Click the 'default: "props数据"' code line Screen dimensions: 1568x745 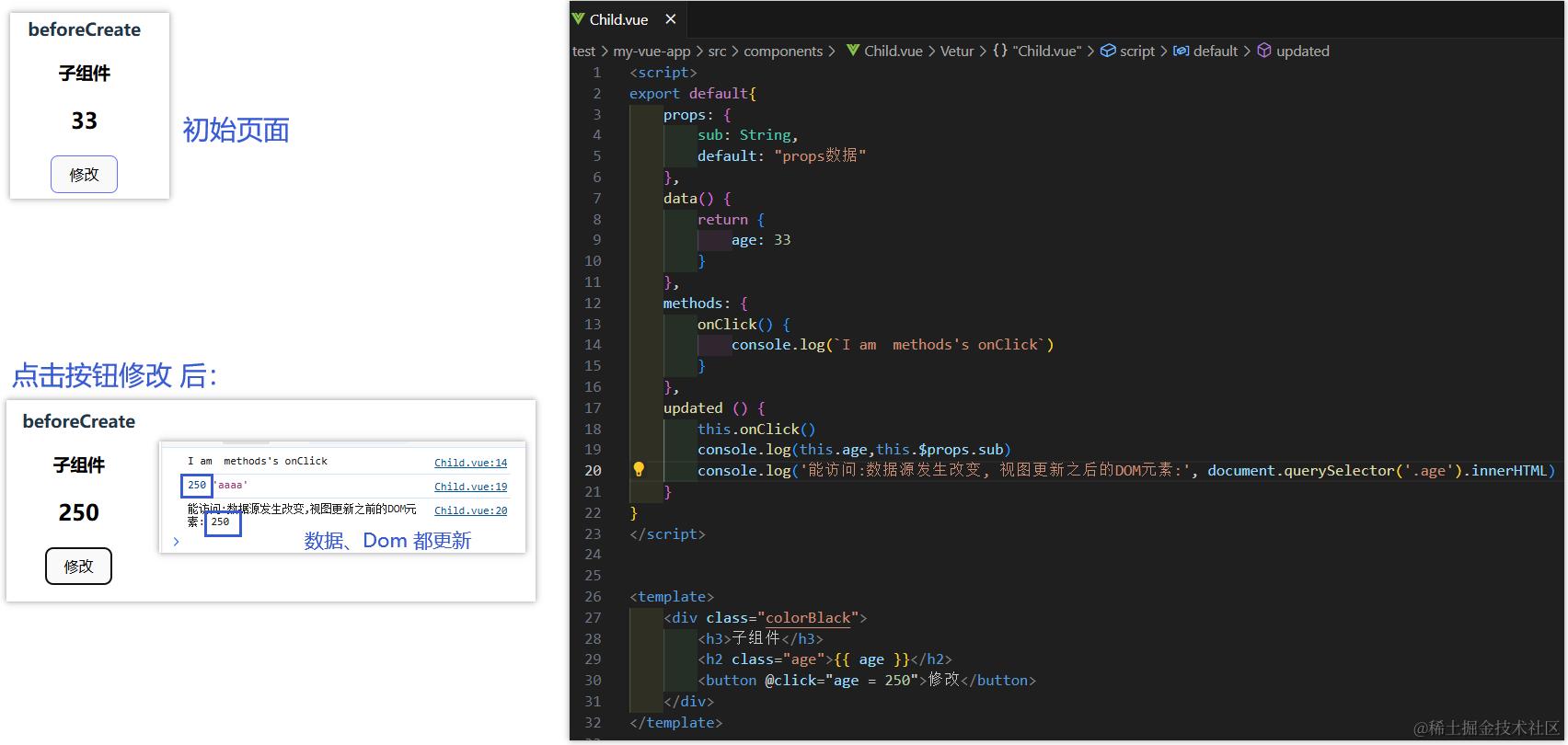coord(781,156)
